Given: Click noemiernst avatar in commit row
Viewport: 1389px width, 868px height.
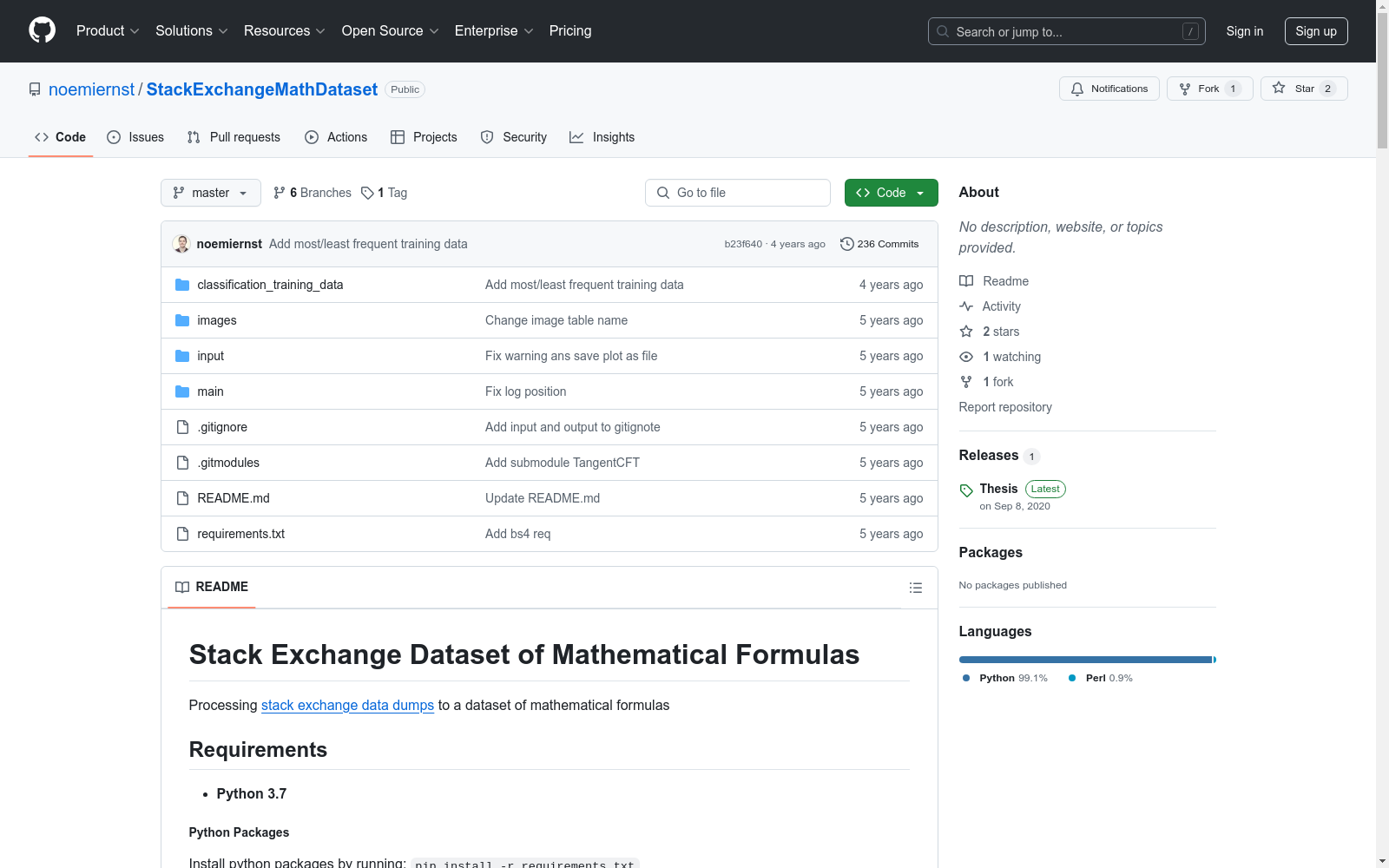Looking at the screenshot, I should point(181,244).
